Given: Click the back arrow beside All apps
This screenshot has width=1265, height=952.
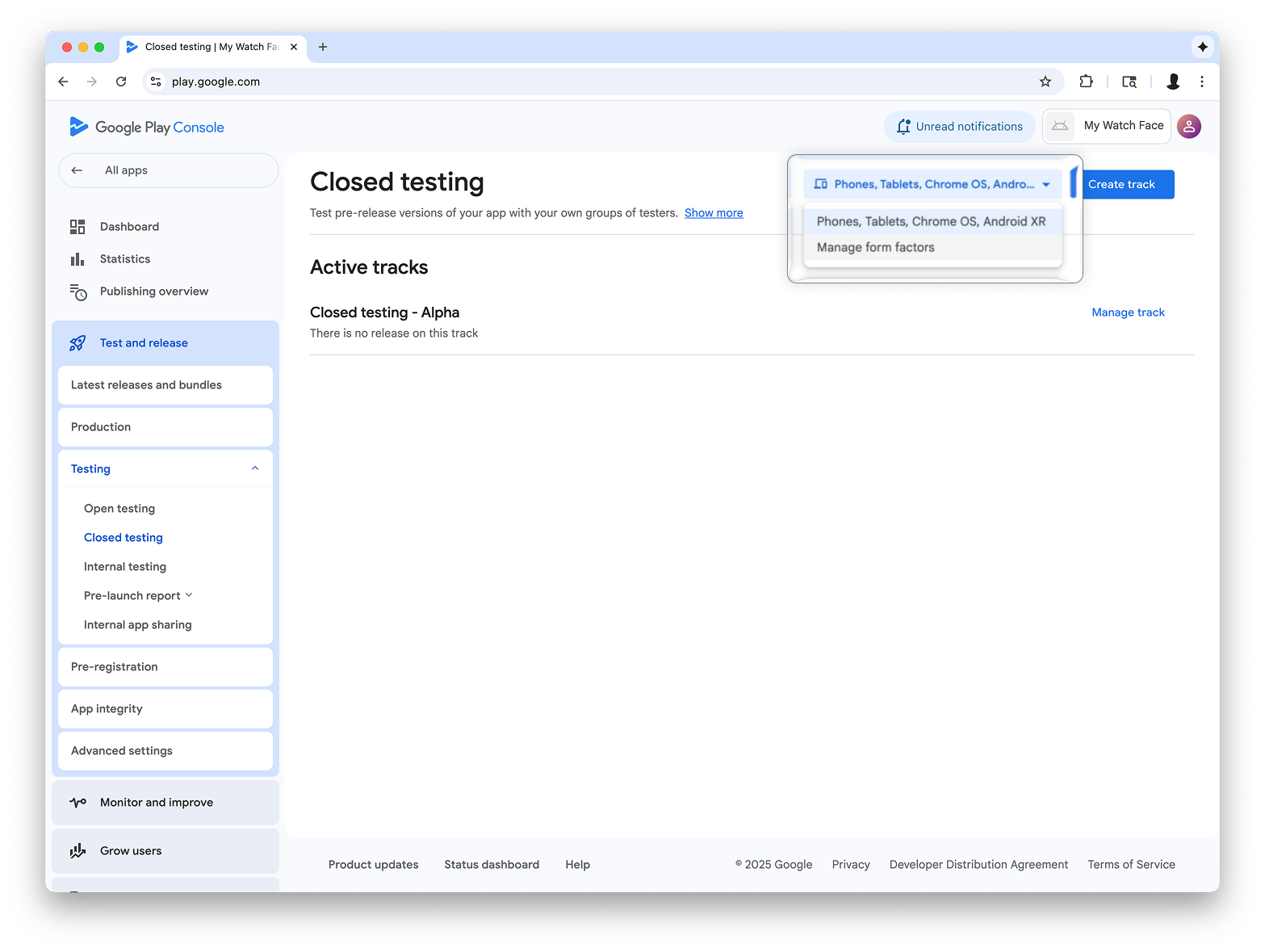Looking at the screenshot, I should tap(77, 170).
